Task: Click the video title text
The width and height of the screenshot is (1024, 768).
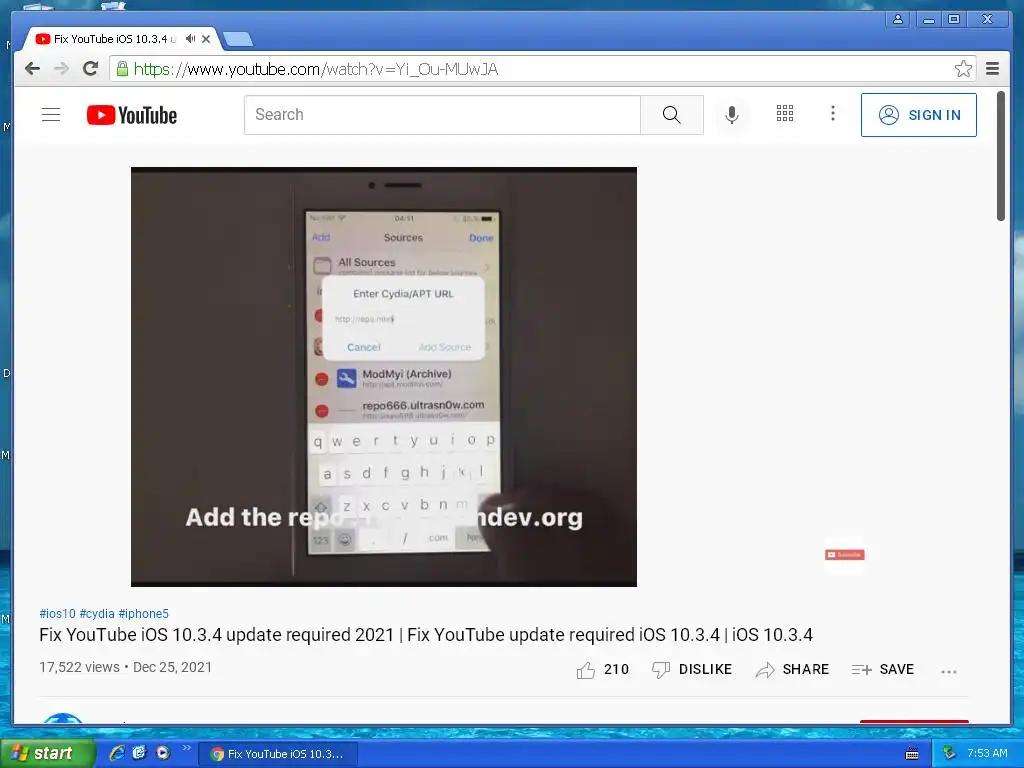Action: (426, 635)
